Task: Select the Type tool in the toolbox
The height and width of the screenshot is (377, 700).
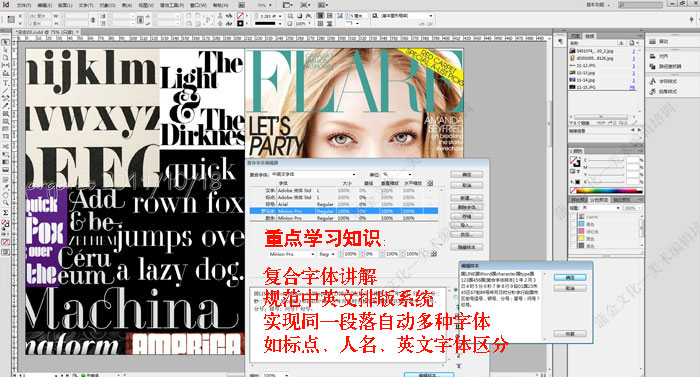Action: coord(5,83)
